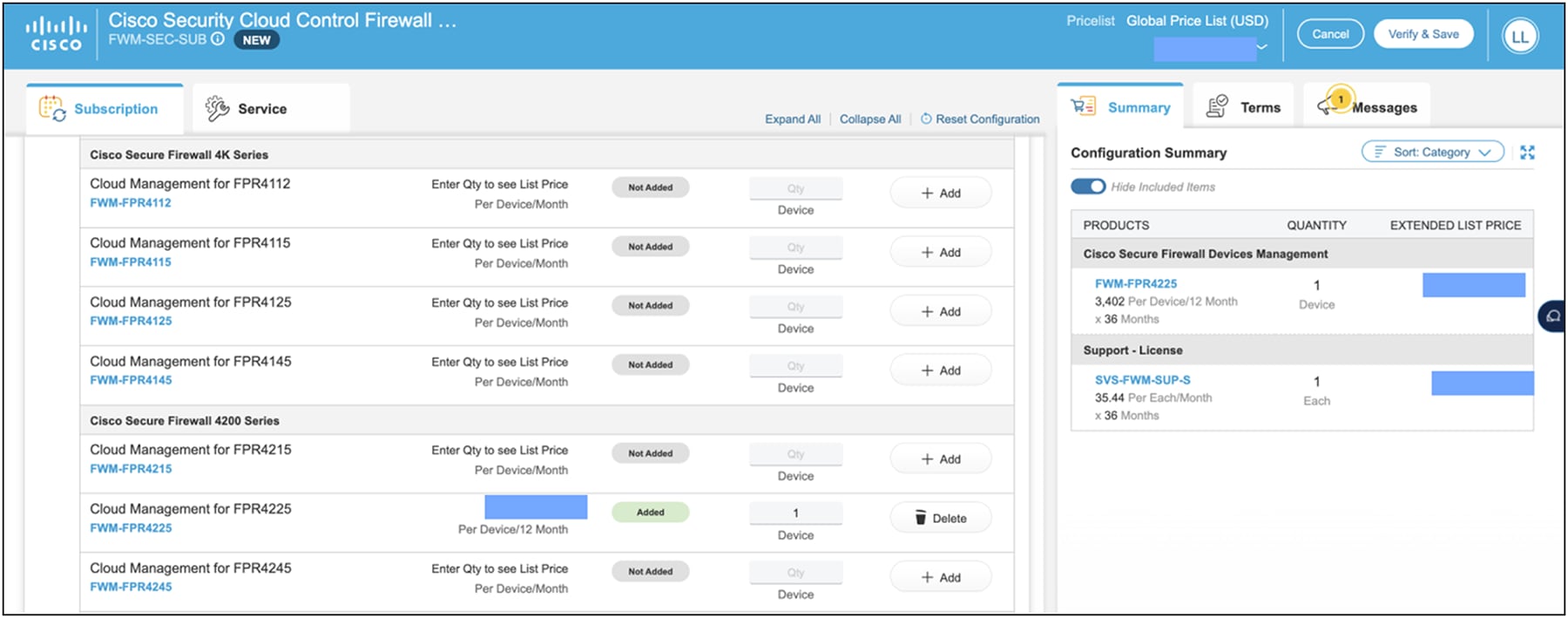Open FWM-FPR4115 SKU link

tap(131, 261)
